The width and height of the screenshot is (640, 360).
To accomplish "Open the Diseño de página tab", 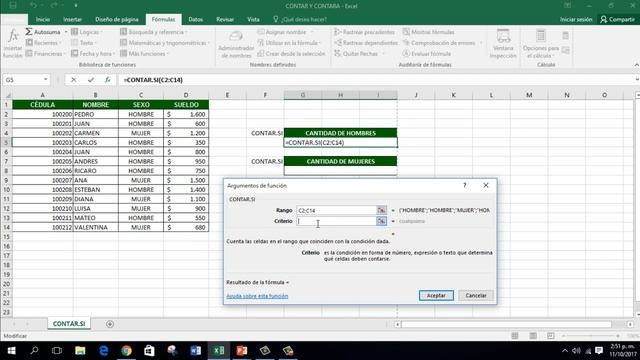I will 117,19.
